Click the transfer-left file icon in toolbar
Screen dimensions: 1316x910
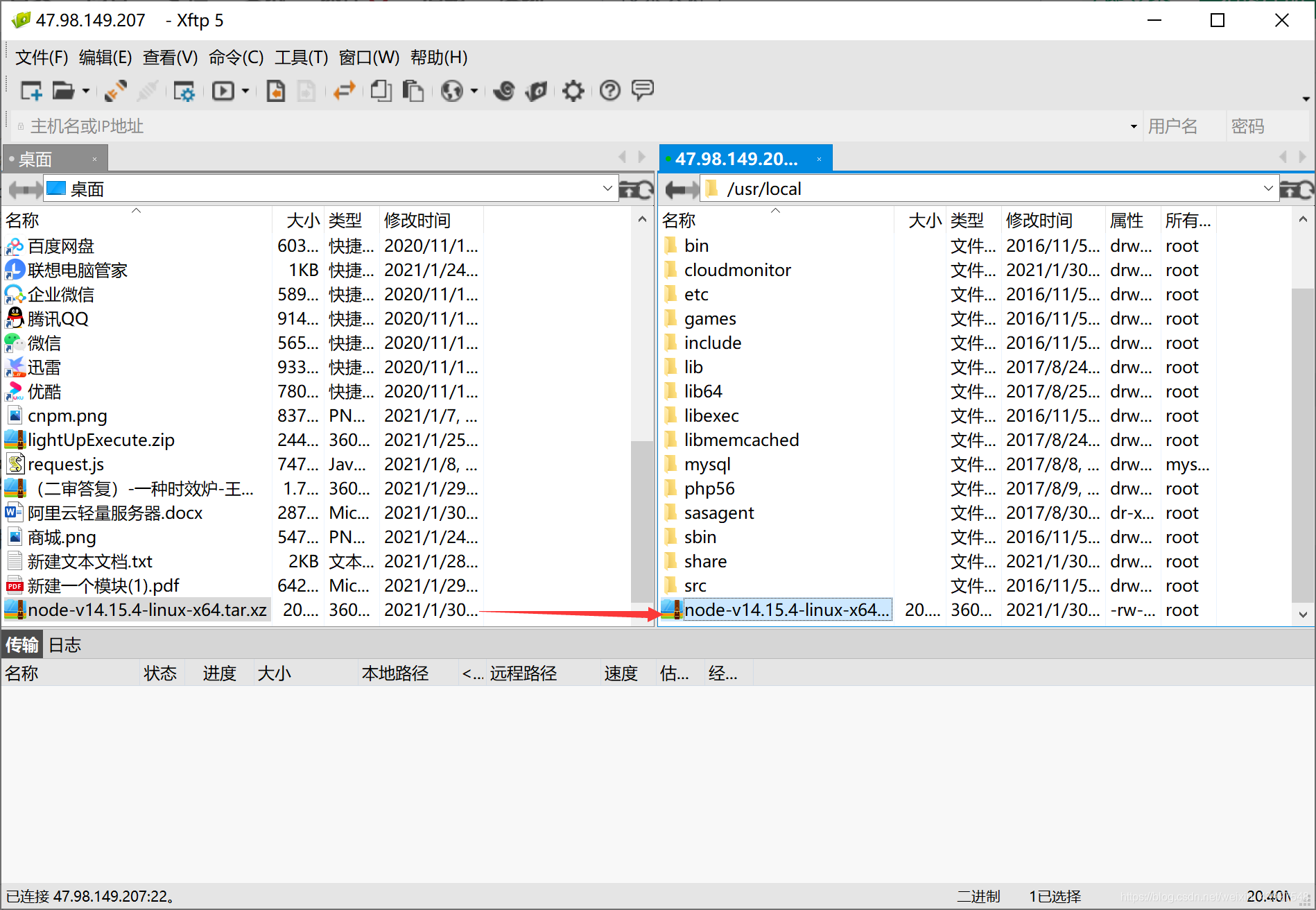276,91
